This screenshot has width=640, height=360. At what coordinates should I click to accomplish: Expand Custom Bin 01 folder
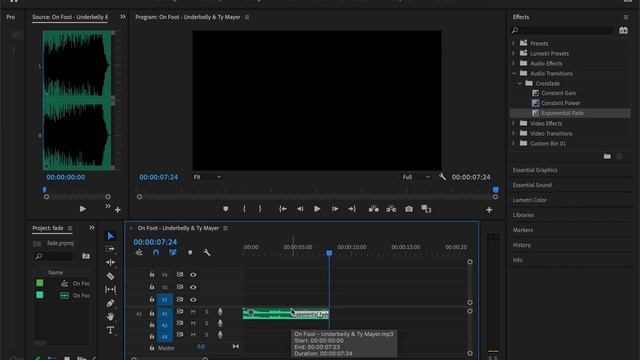513,143
